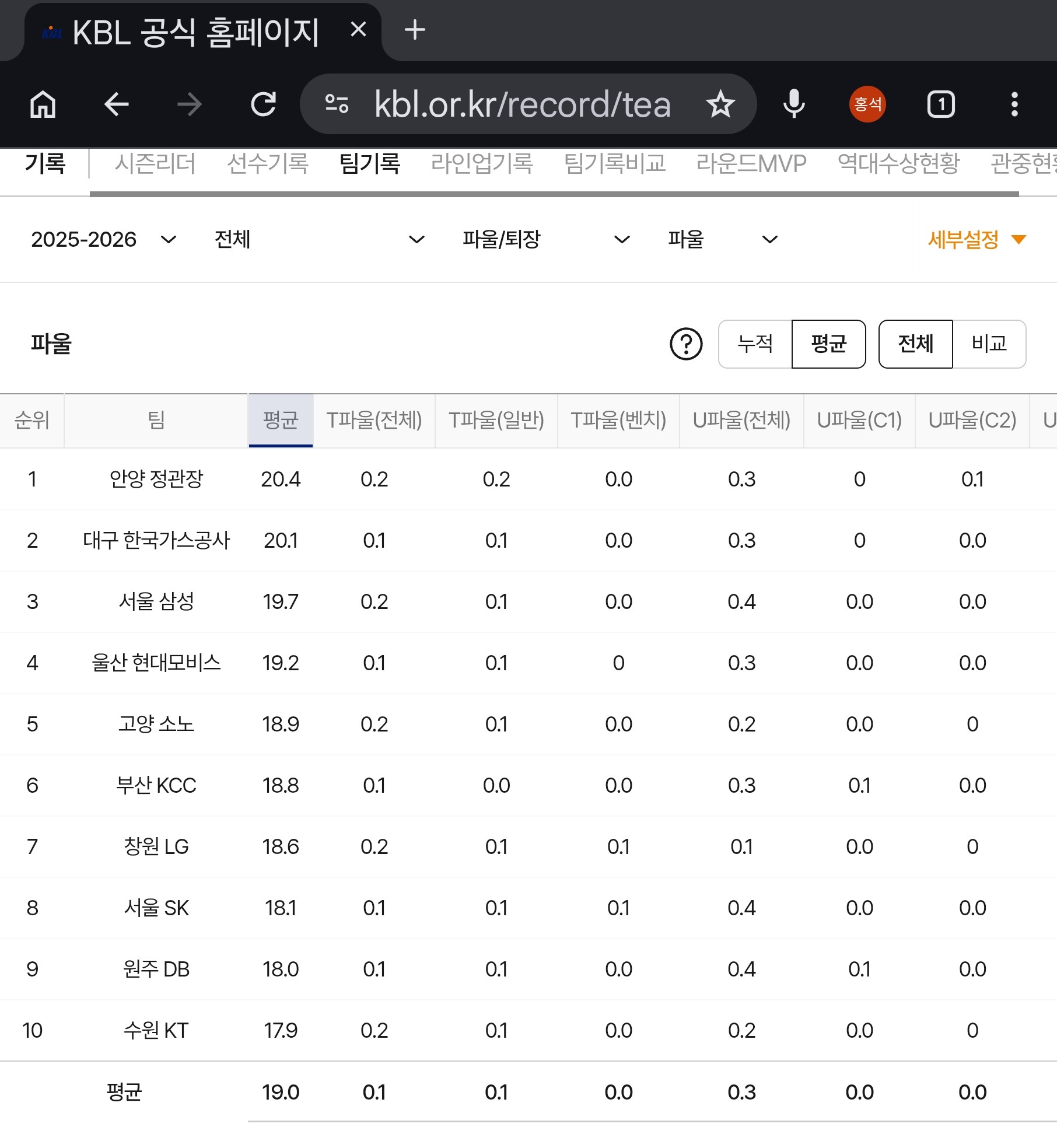1057x1148 pixels.
Task: Sort by the 평균 column header
Action: tap(281, 421)
